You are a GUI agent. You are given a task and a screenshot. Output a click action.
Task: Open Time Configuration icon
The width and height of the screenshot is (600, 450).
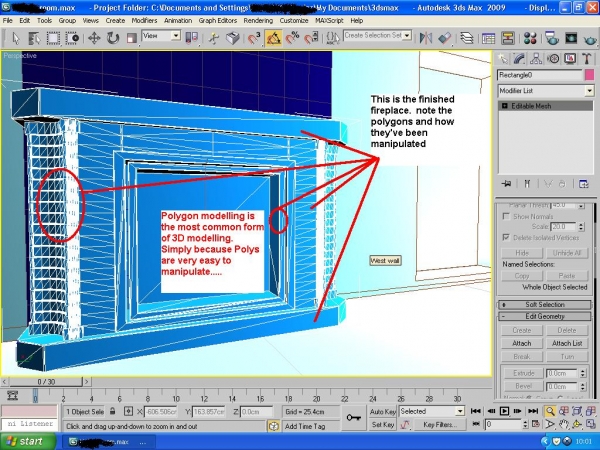[536, 424]
